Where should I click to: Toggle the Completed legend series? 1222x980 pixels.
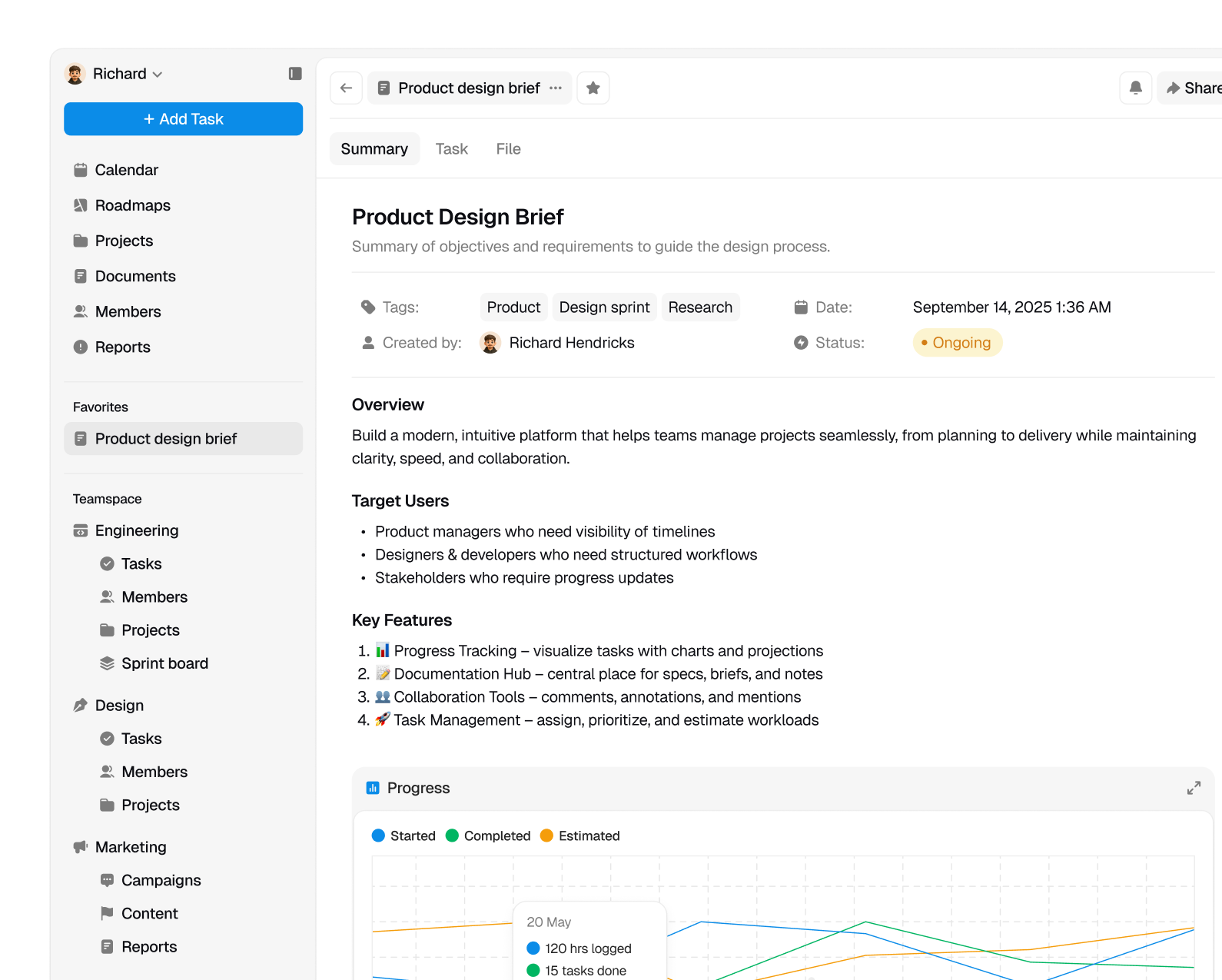[x=488, y=835]
